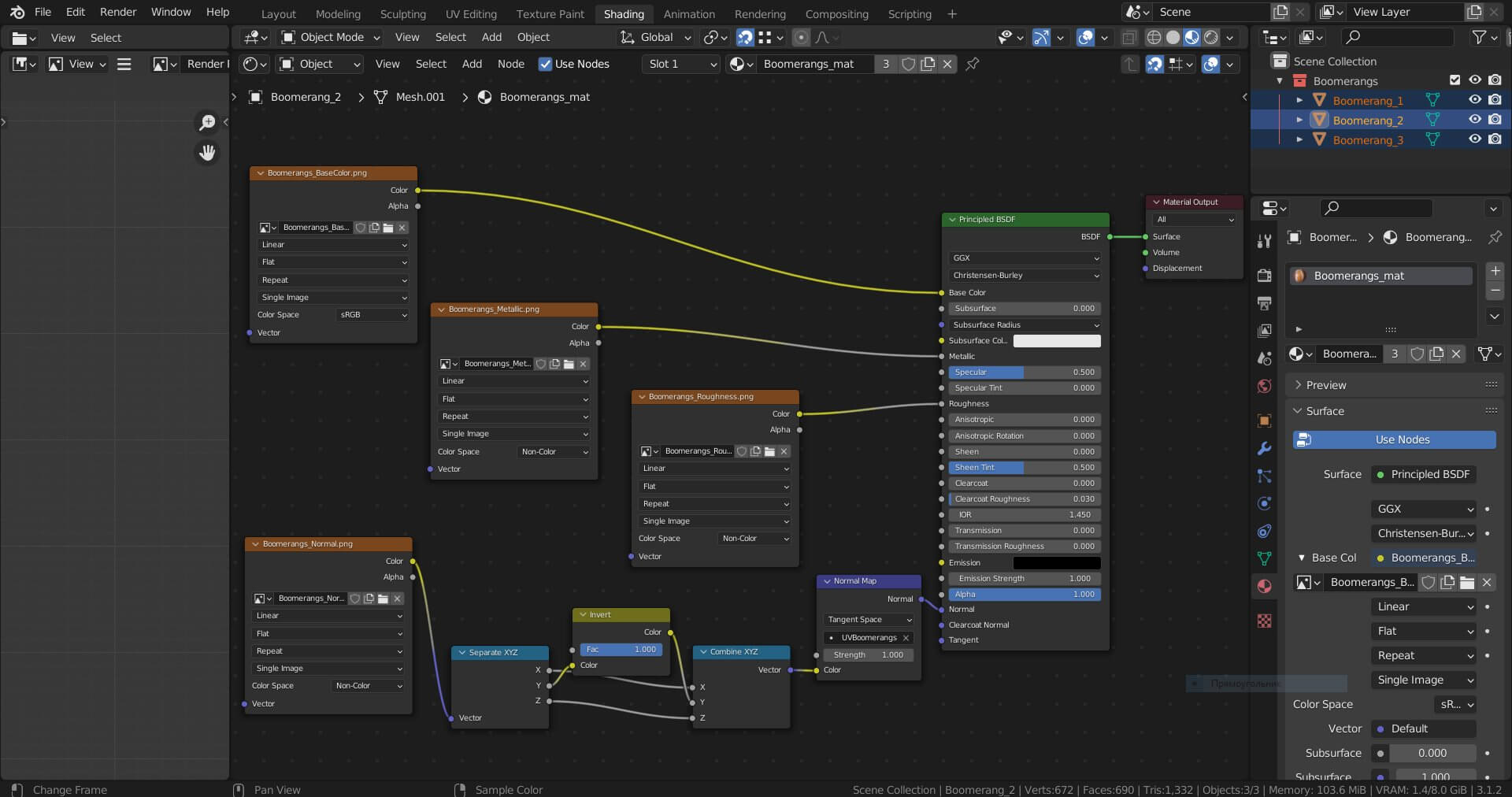Unlink the Boomerangs_mat material in node header
Viewport: 1512px width, 797px height.
coord(947,64)
